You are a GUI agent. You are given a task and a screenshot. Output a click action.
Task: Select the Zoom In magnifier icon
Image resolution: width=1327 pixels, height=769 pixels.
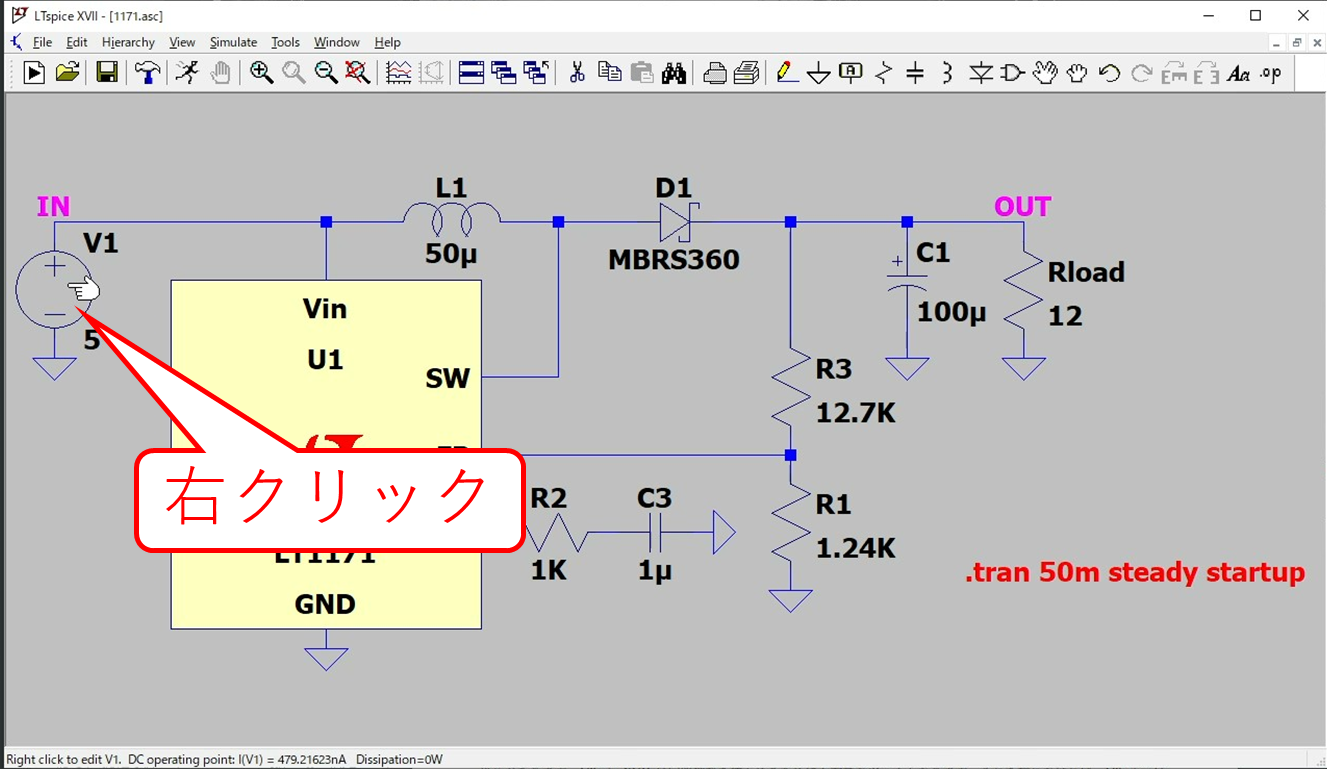pos(262,72)
